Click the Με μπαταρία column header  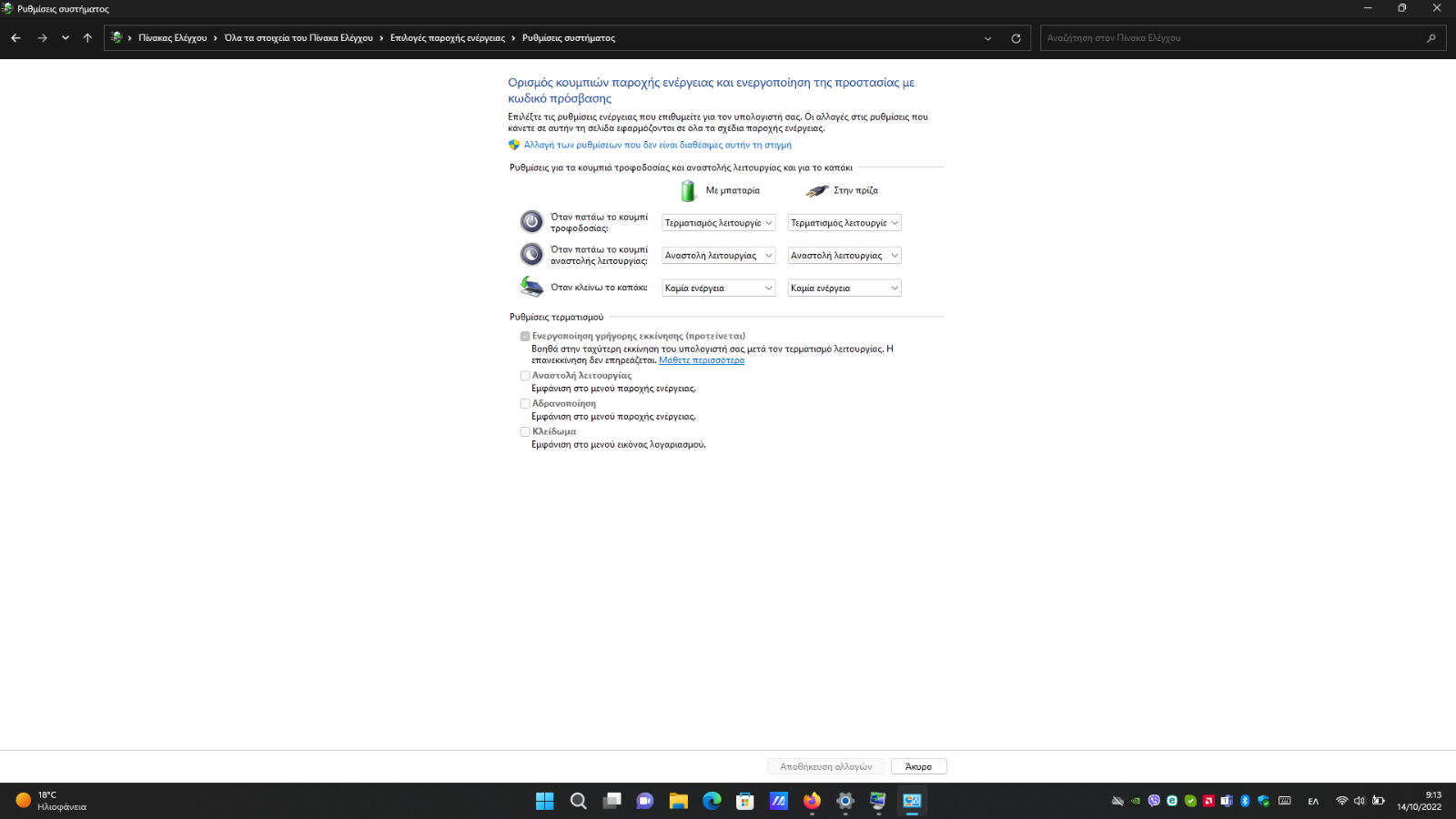(x=733, y=190)
